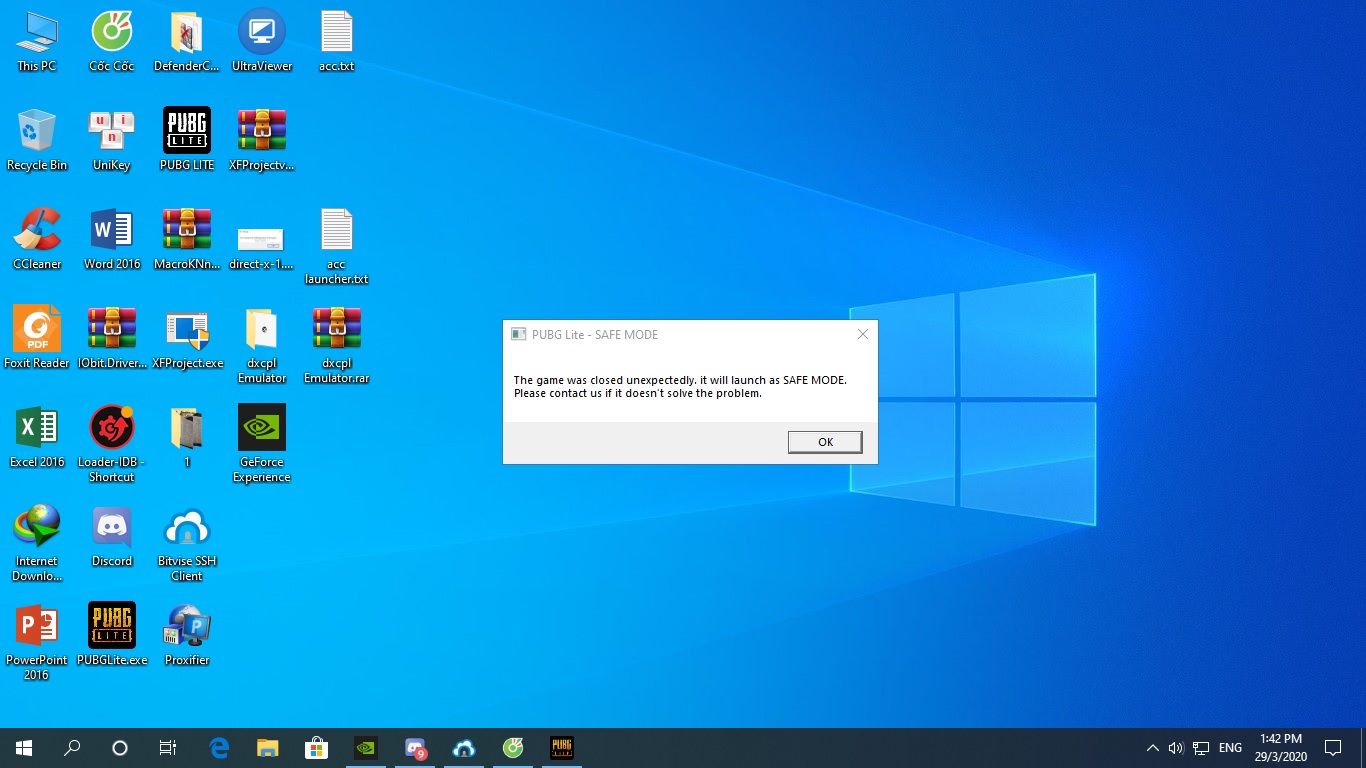Select the PUBG LITE desktop shortcut
This screenshot has height=768, width=1366.
click(x=187, y=141)
